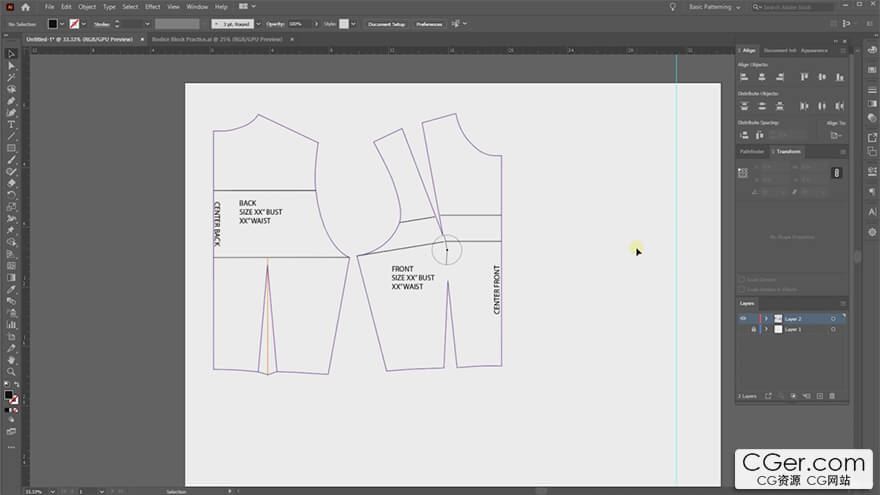
Task: Expand Layer 2 contents arrow
Action: point(766,318)
